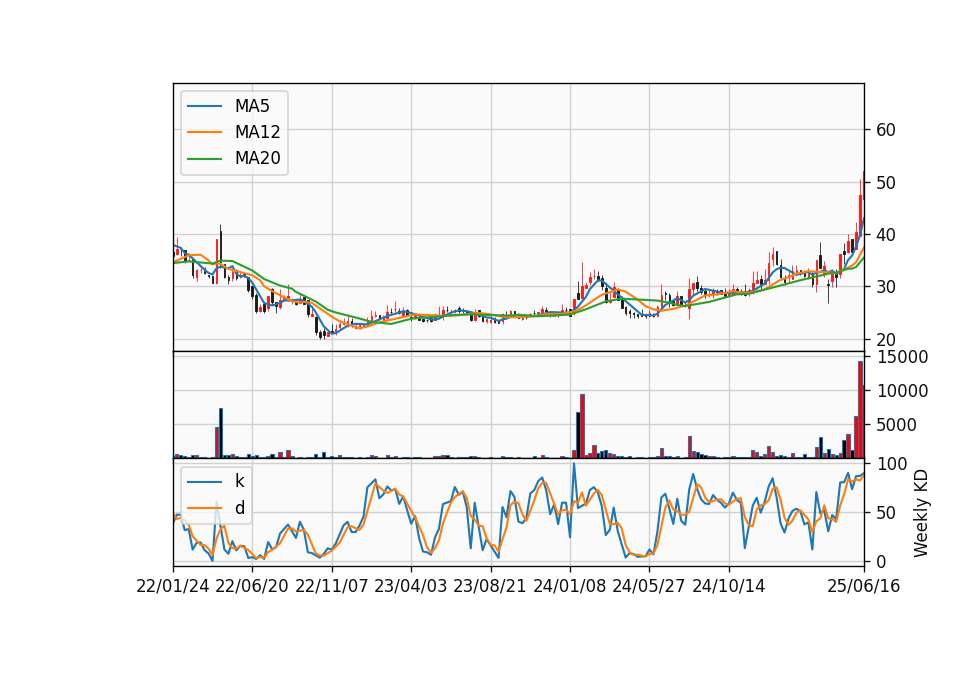Click the date label 24/05/27
This screenshot has width=960, height=690.
(648, 586)
